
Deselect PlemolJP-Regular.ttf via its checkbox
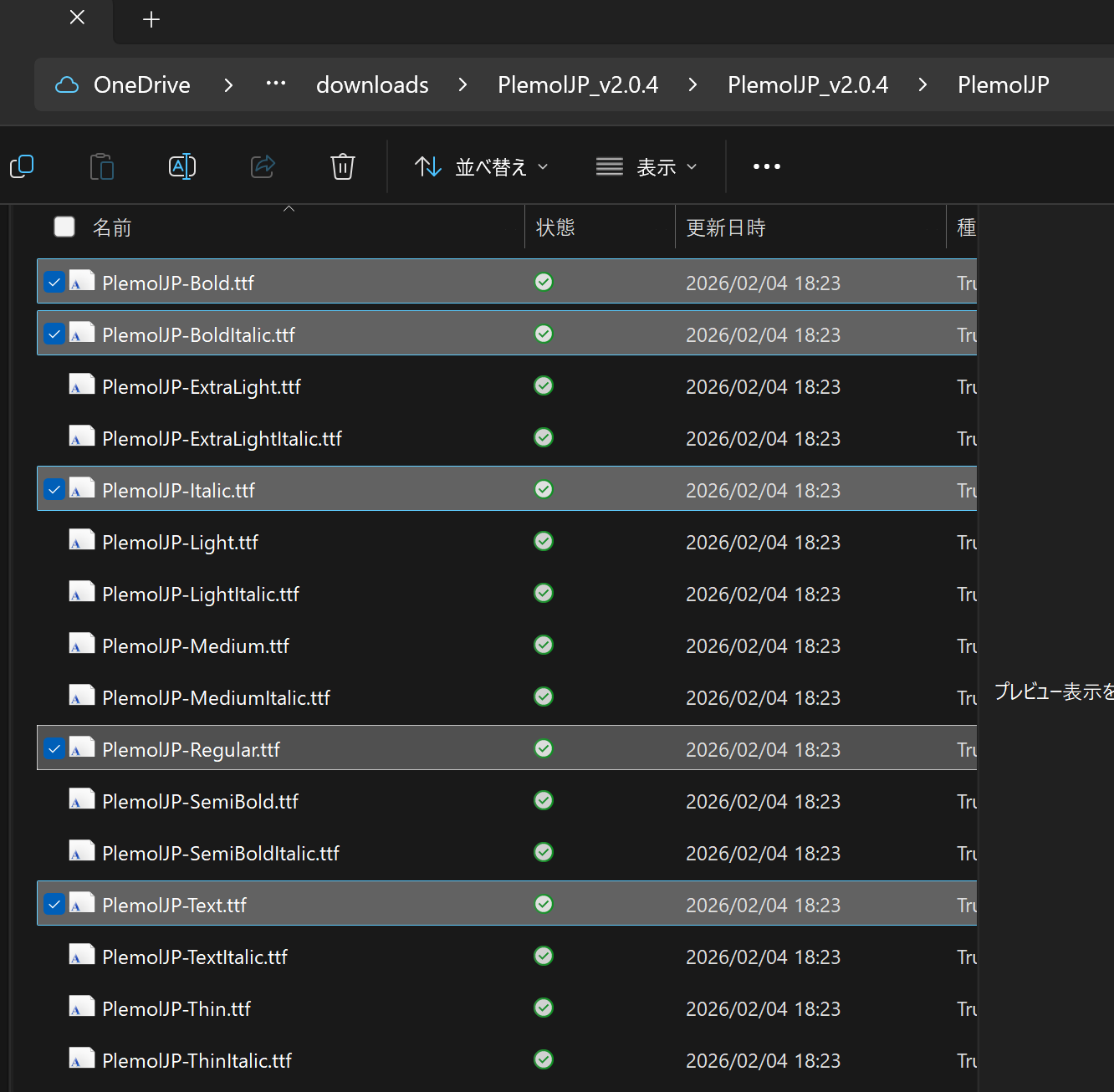coord(54,748)
